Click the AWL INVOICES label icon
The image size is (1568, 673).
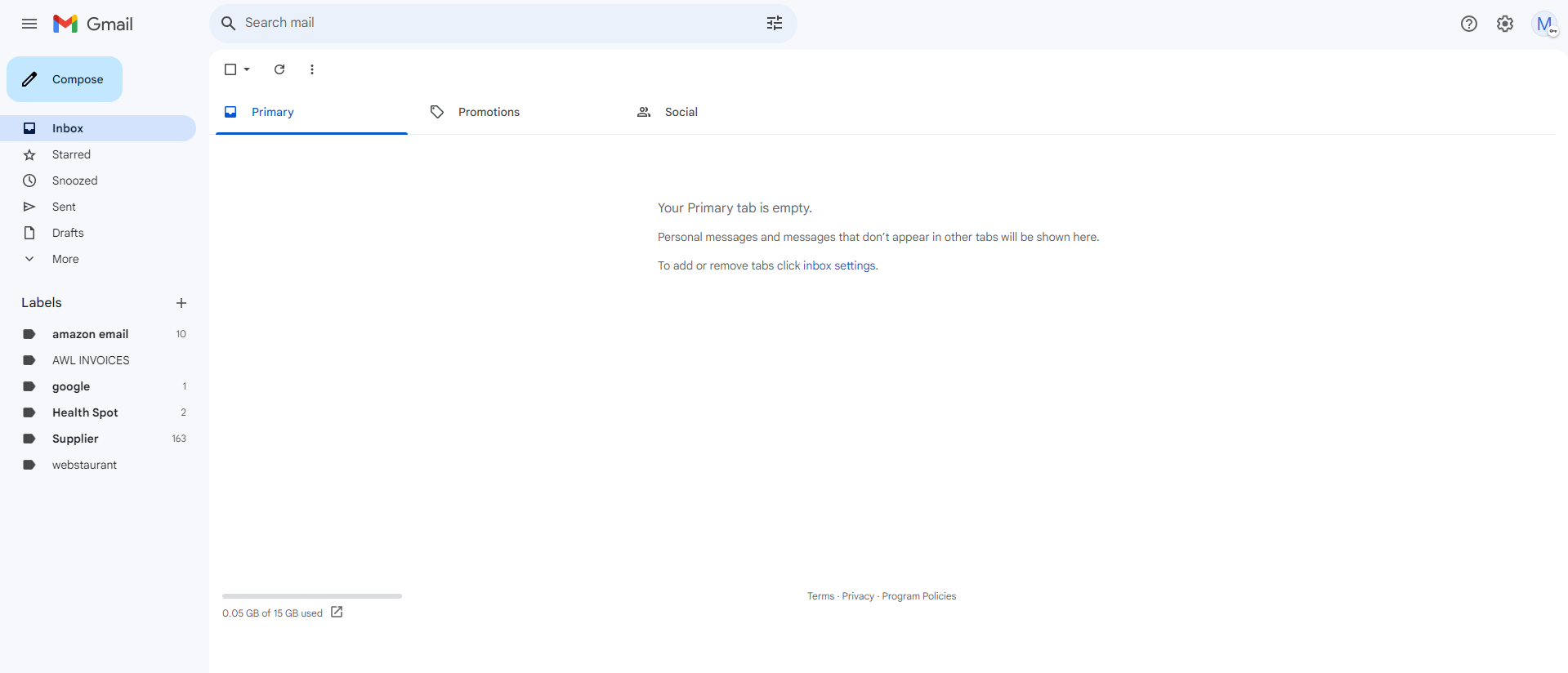29,360
